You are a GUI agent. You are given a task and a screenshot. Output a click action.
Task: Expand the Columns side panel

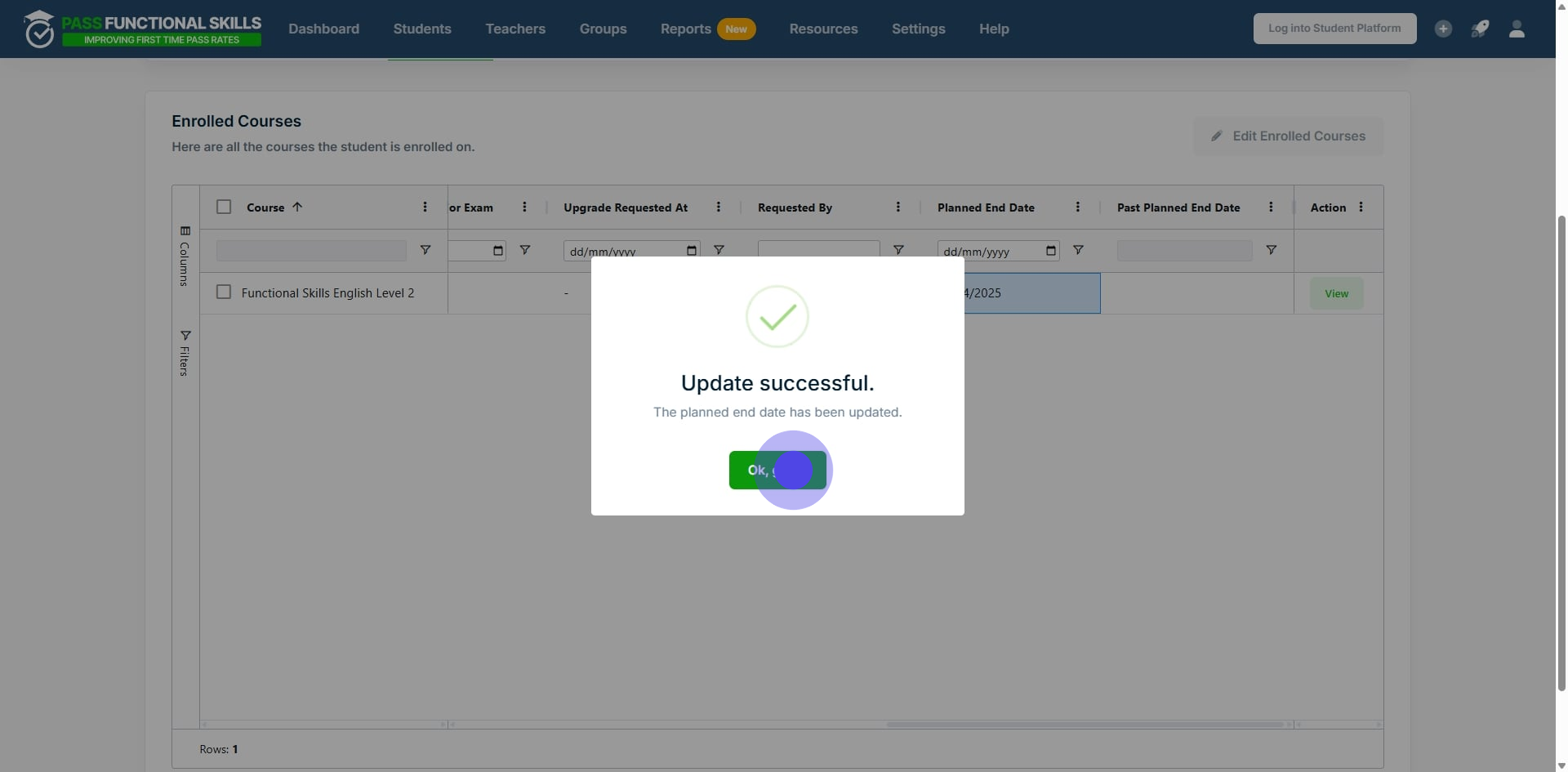185,256
